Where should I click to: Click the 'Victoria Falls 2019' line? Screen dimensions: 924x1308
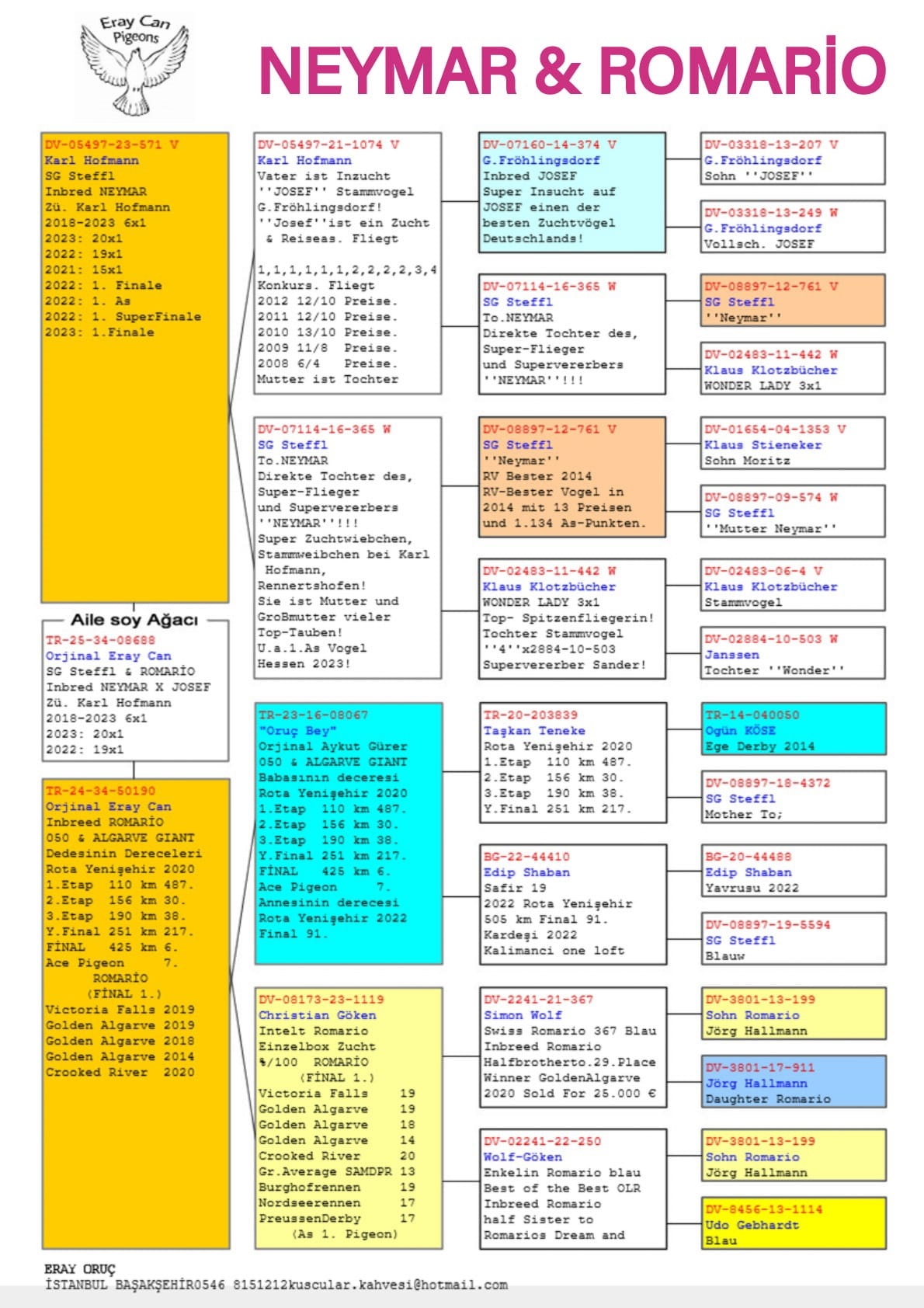pos(120,1010)
